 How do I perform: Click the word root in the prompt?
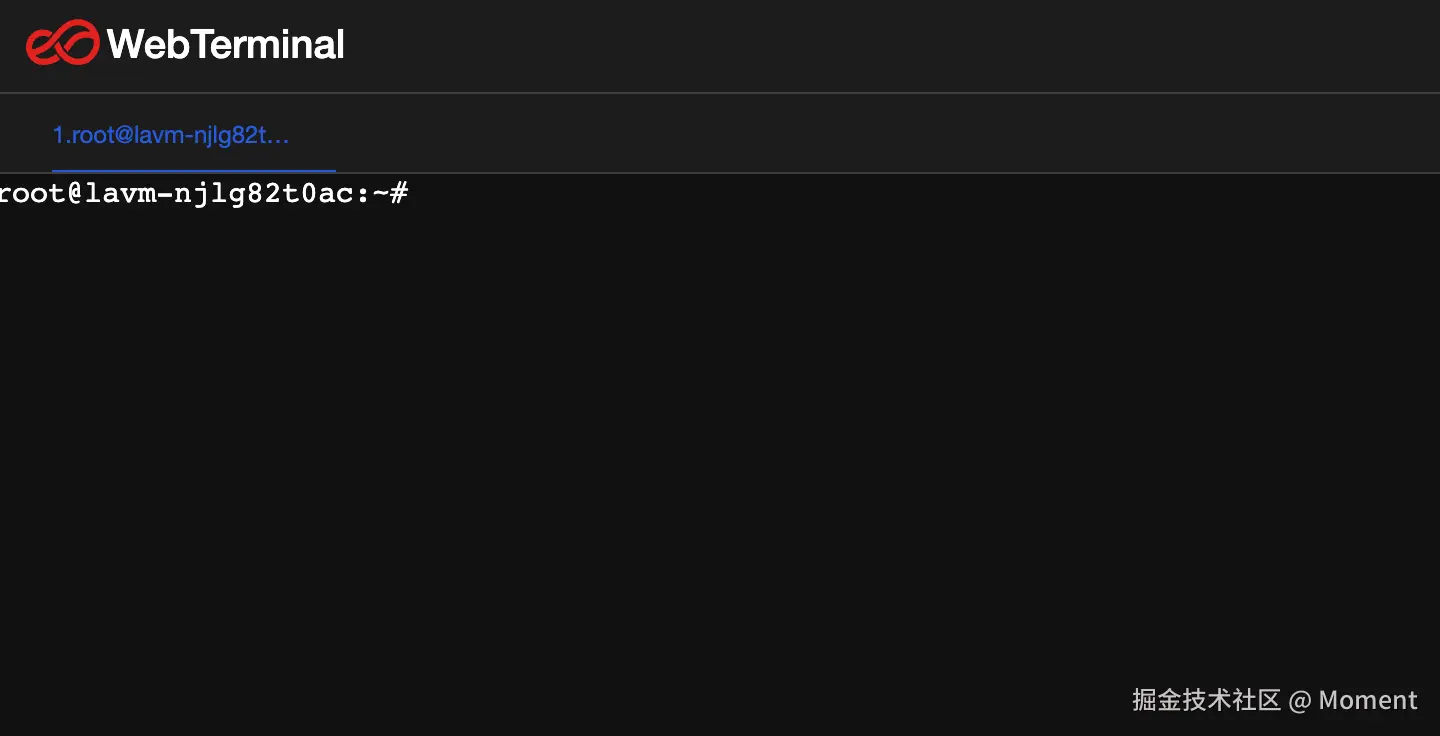point(31,194)
